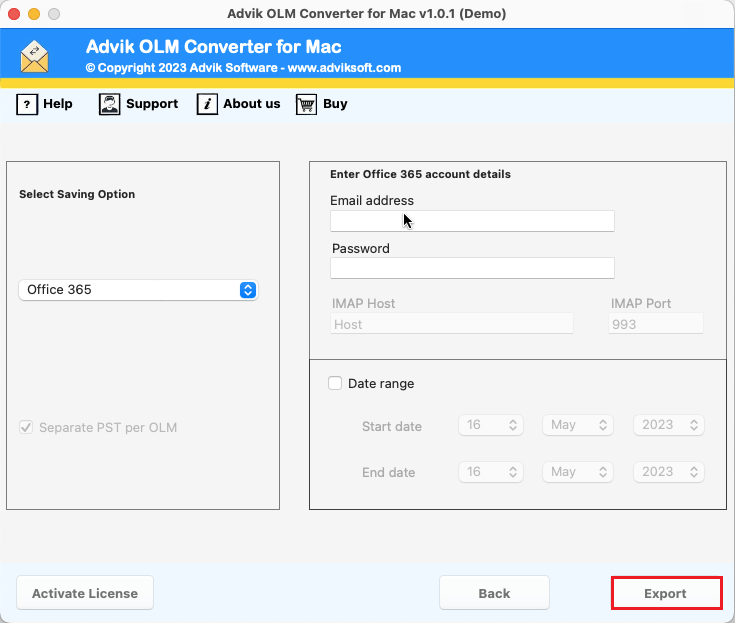Click the 'End date' label

(x=389, y=472)
